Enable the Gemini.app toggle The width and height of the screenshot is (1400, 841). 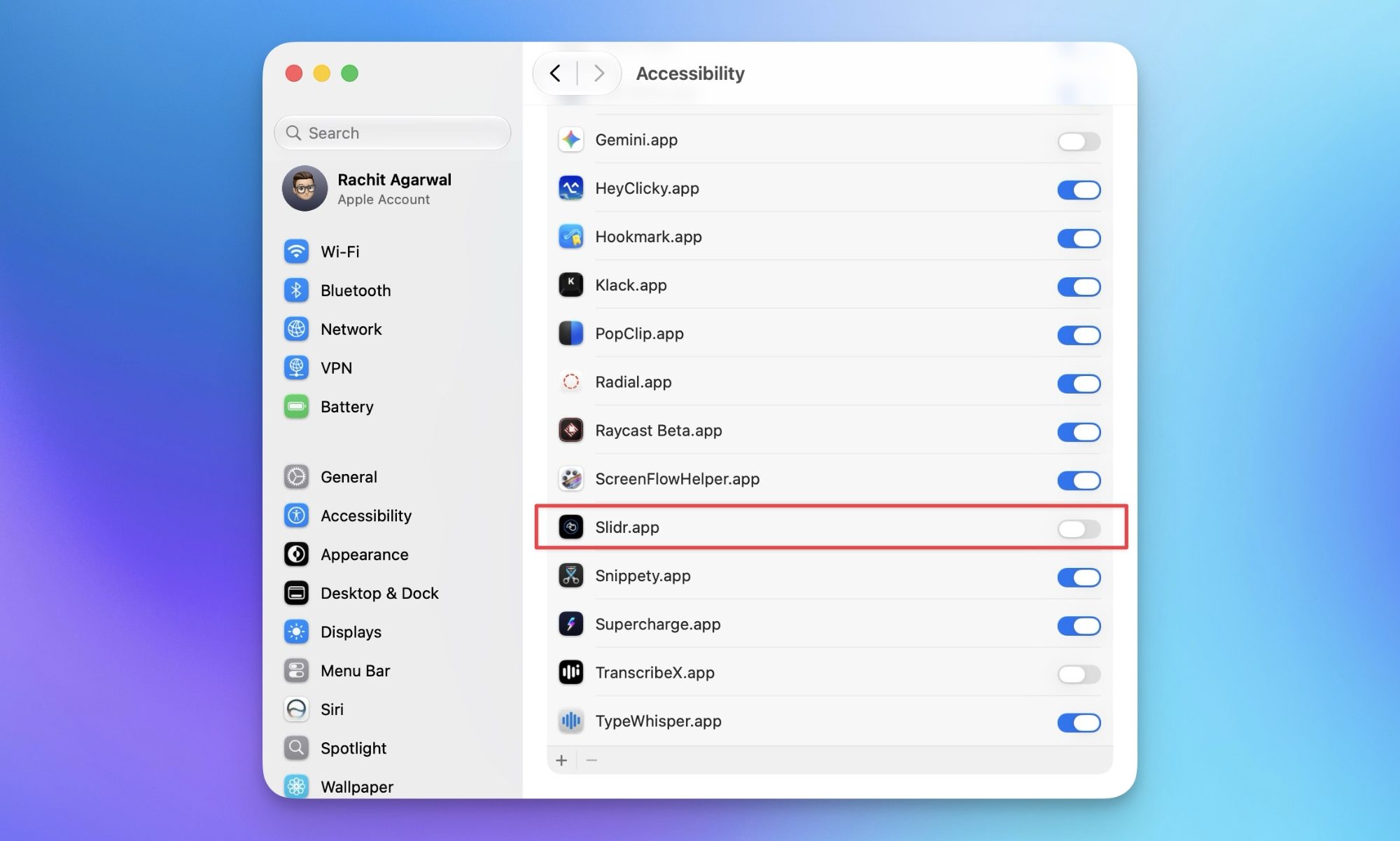1079,141
